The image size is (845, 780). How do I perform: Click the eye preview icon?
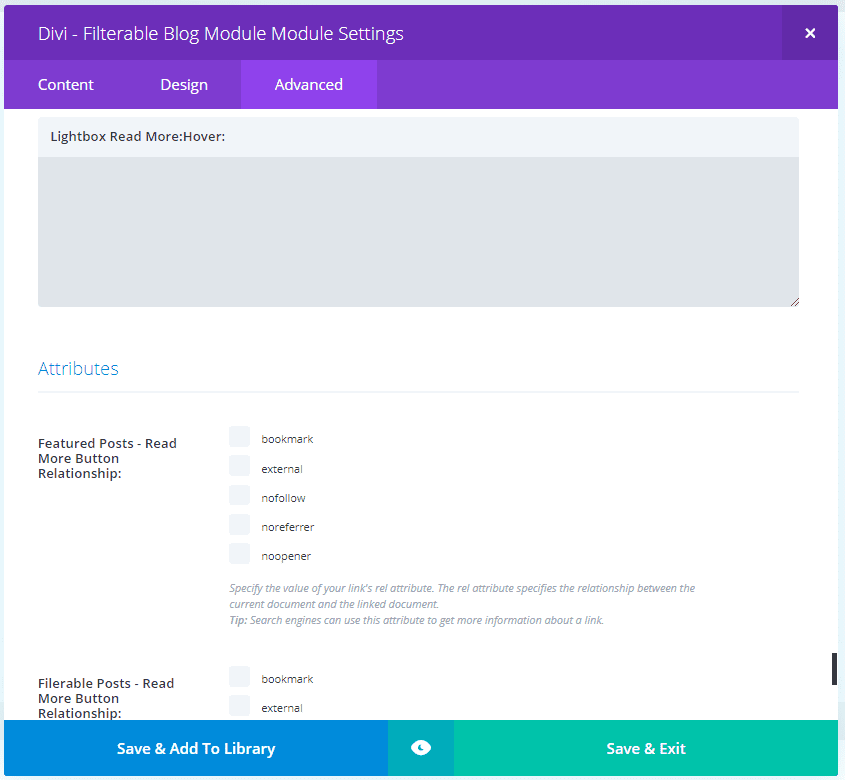click(421, 748)
